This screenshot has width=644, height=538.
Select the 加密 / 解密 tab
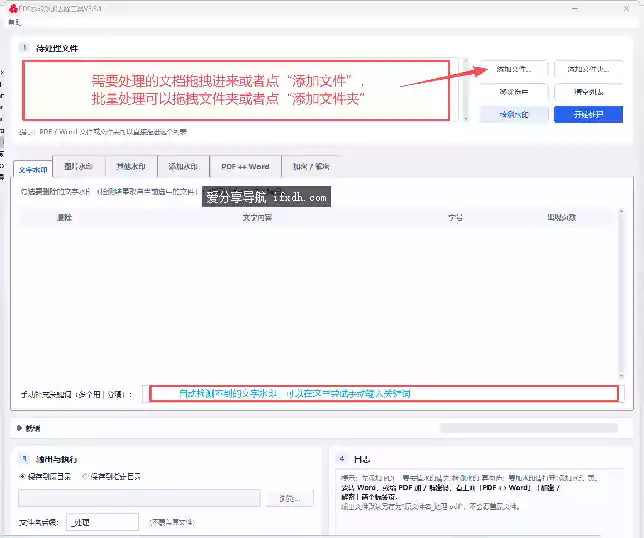(311, 166)
